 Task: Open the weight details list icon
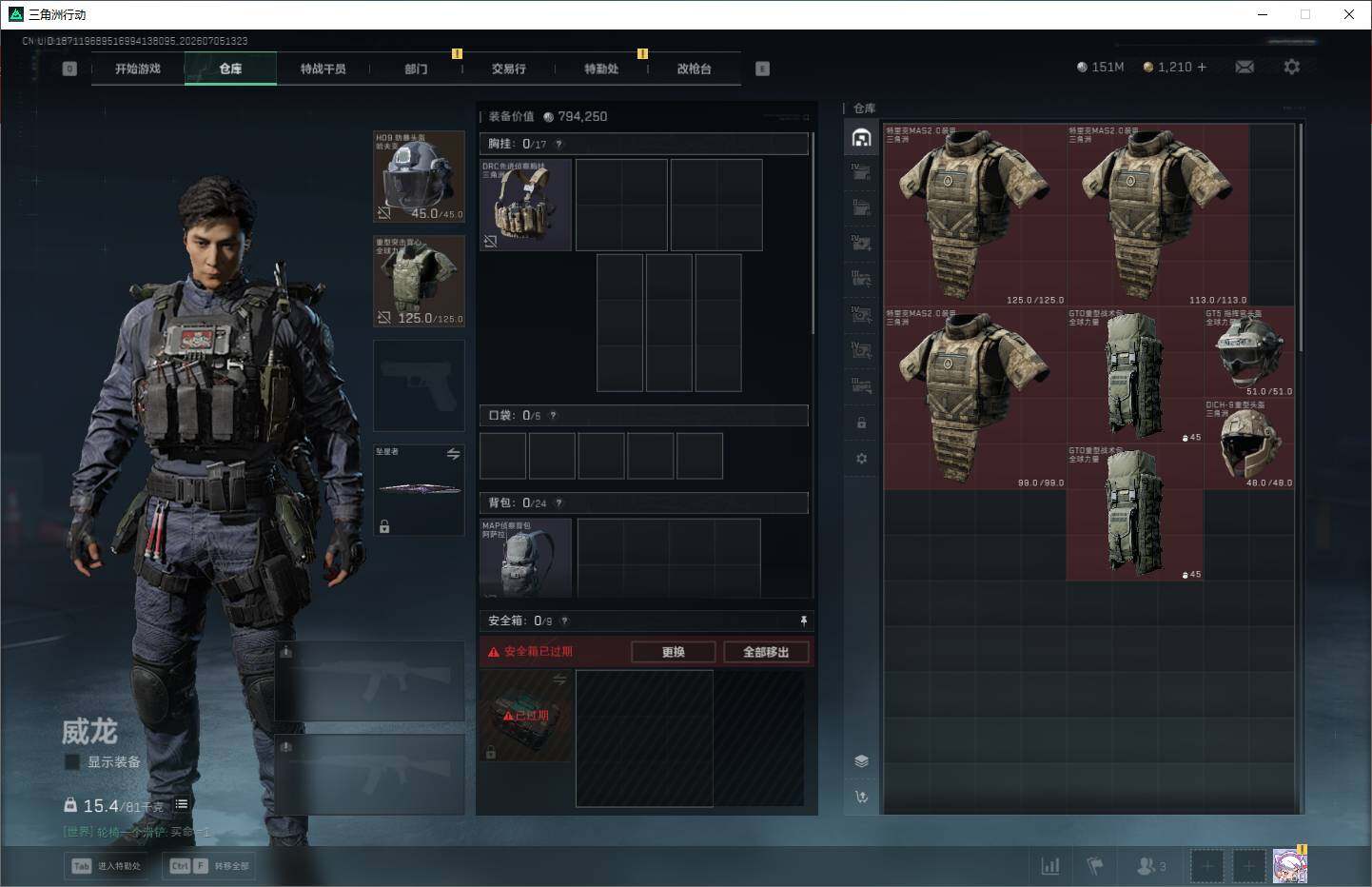click(x=181, y=804)
